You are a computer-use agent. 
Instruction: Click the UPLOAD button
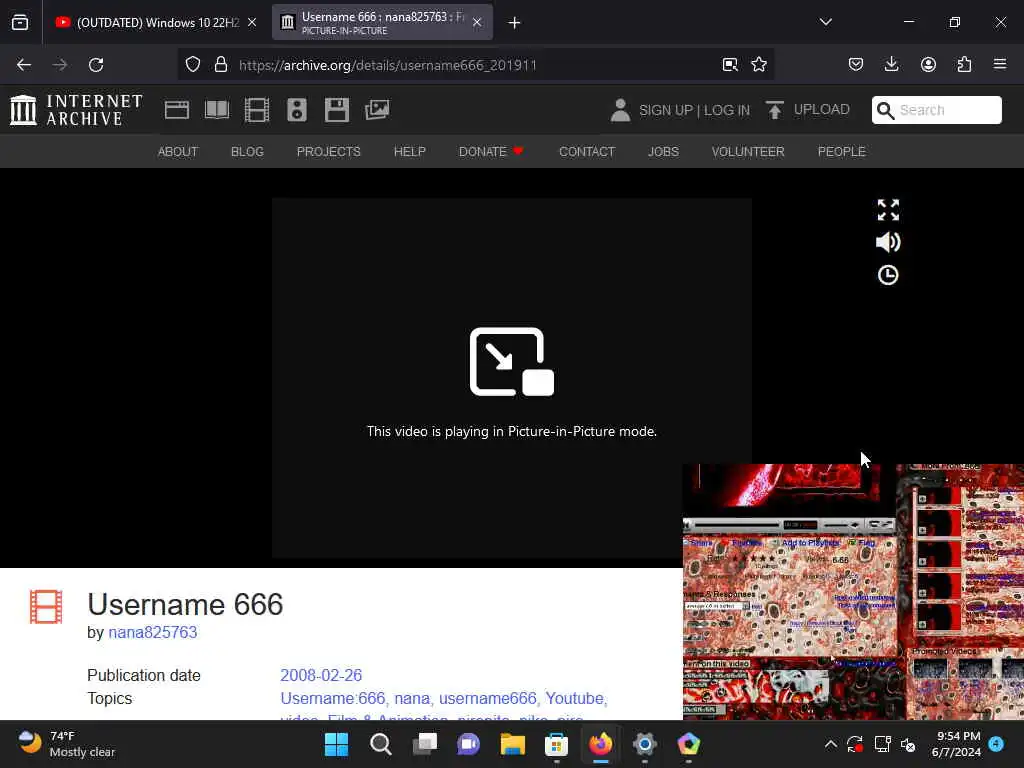(x=808, y=110)
